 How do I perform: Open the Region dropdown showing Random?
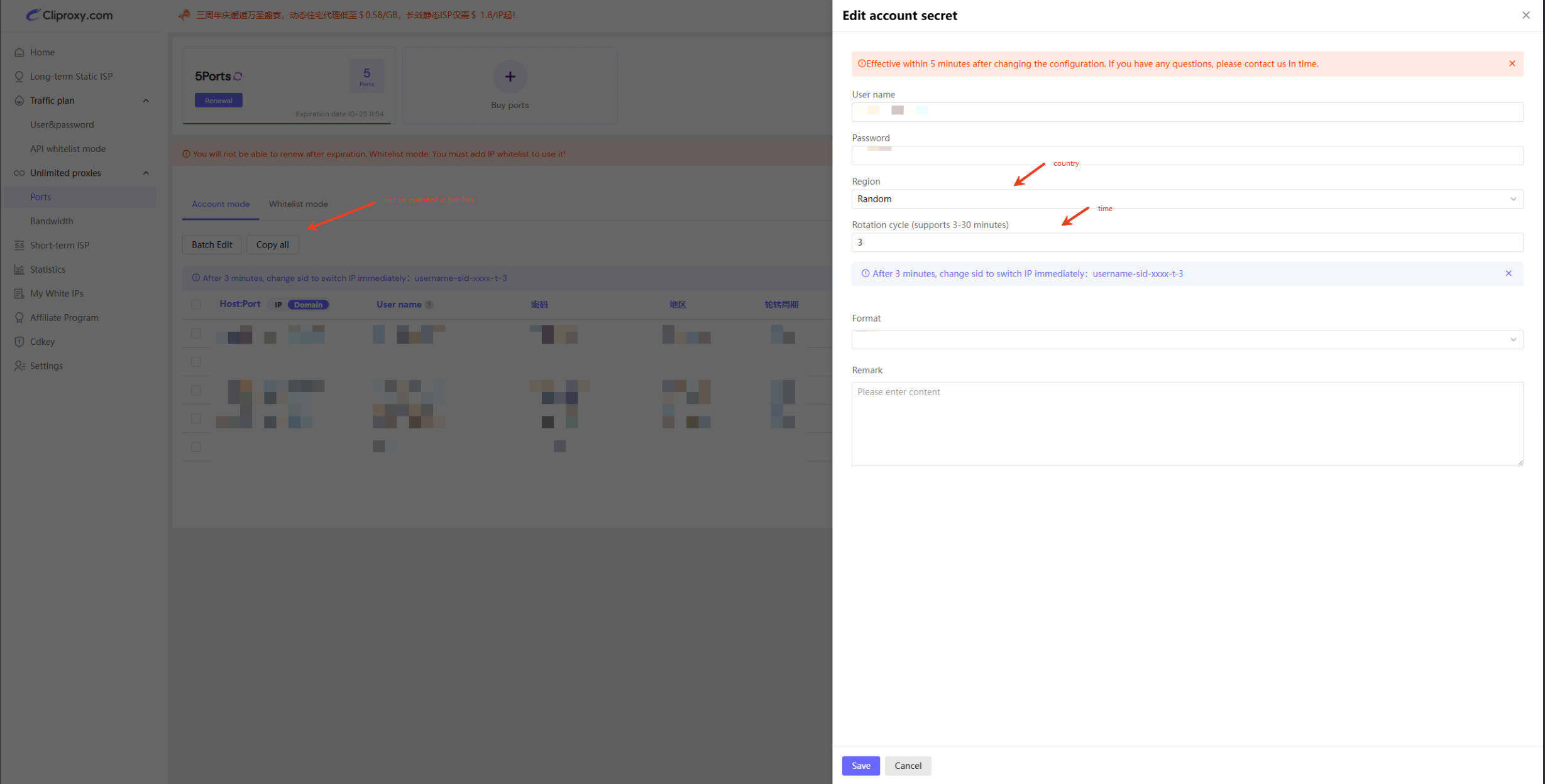[1187, 199]
